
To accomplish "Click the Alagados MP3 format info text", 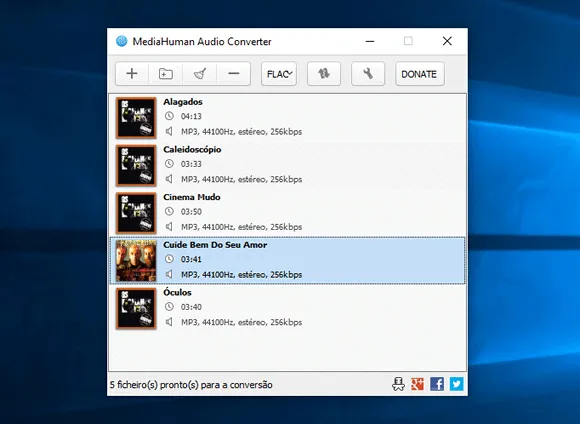I will [x=241, y=132].
